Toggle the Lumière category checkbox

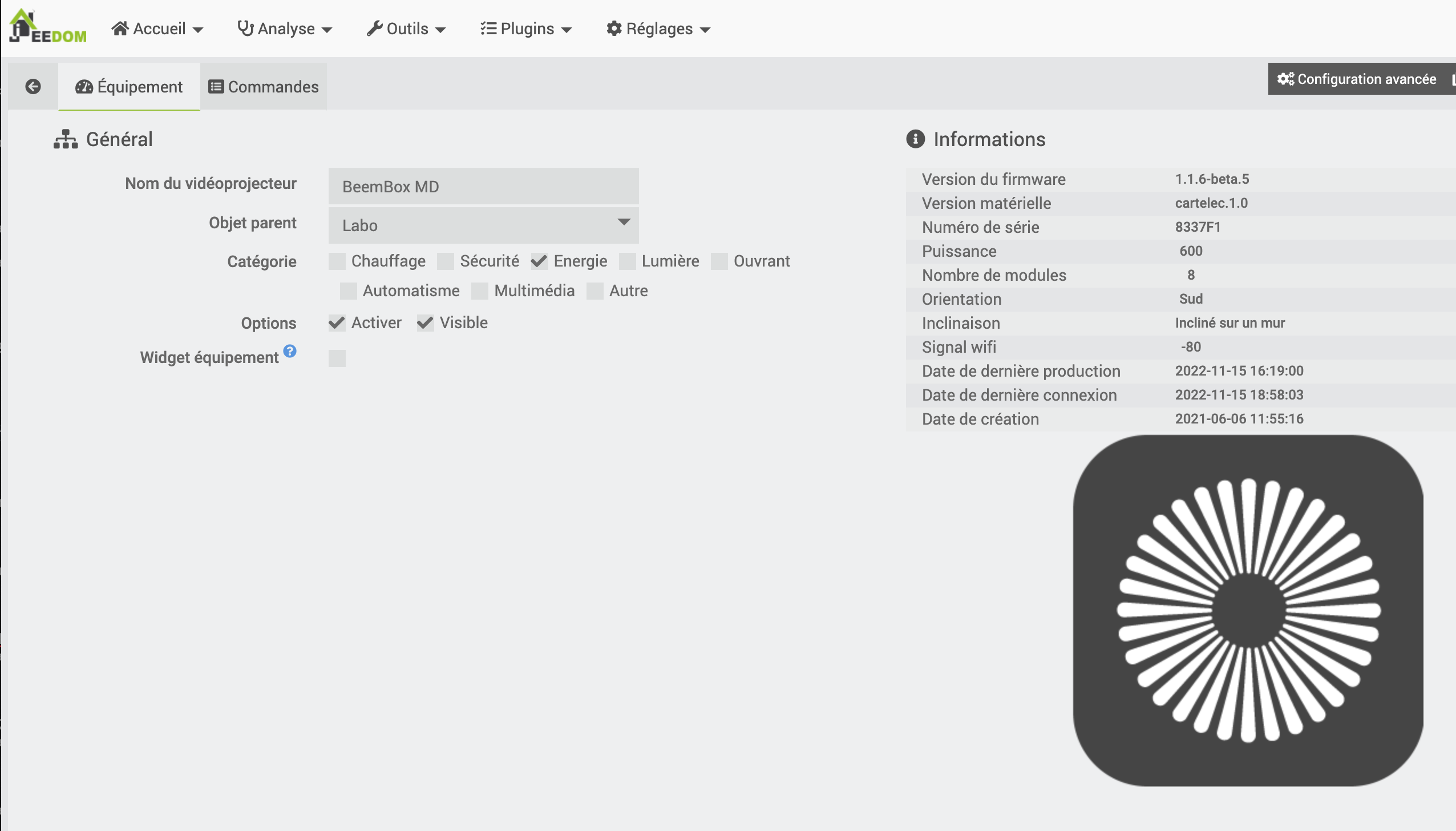coord(628,261)
